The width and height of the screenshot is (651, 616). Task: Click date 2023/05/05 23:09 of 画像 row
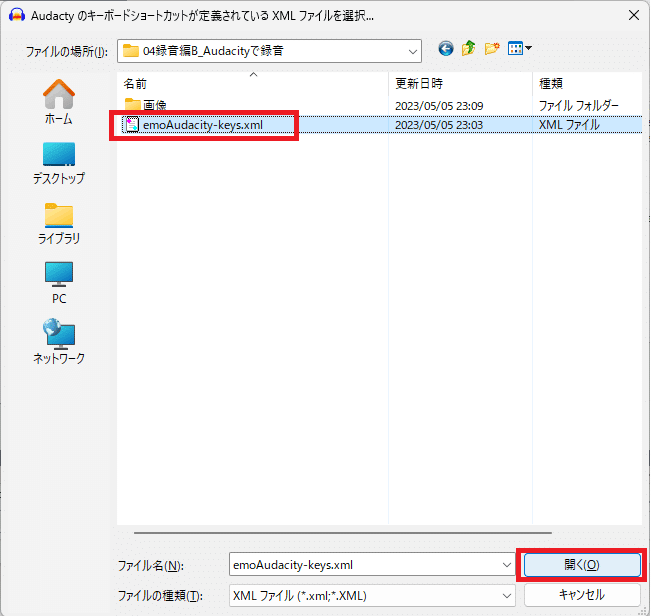pyautogui.click(x=439, y=106)
